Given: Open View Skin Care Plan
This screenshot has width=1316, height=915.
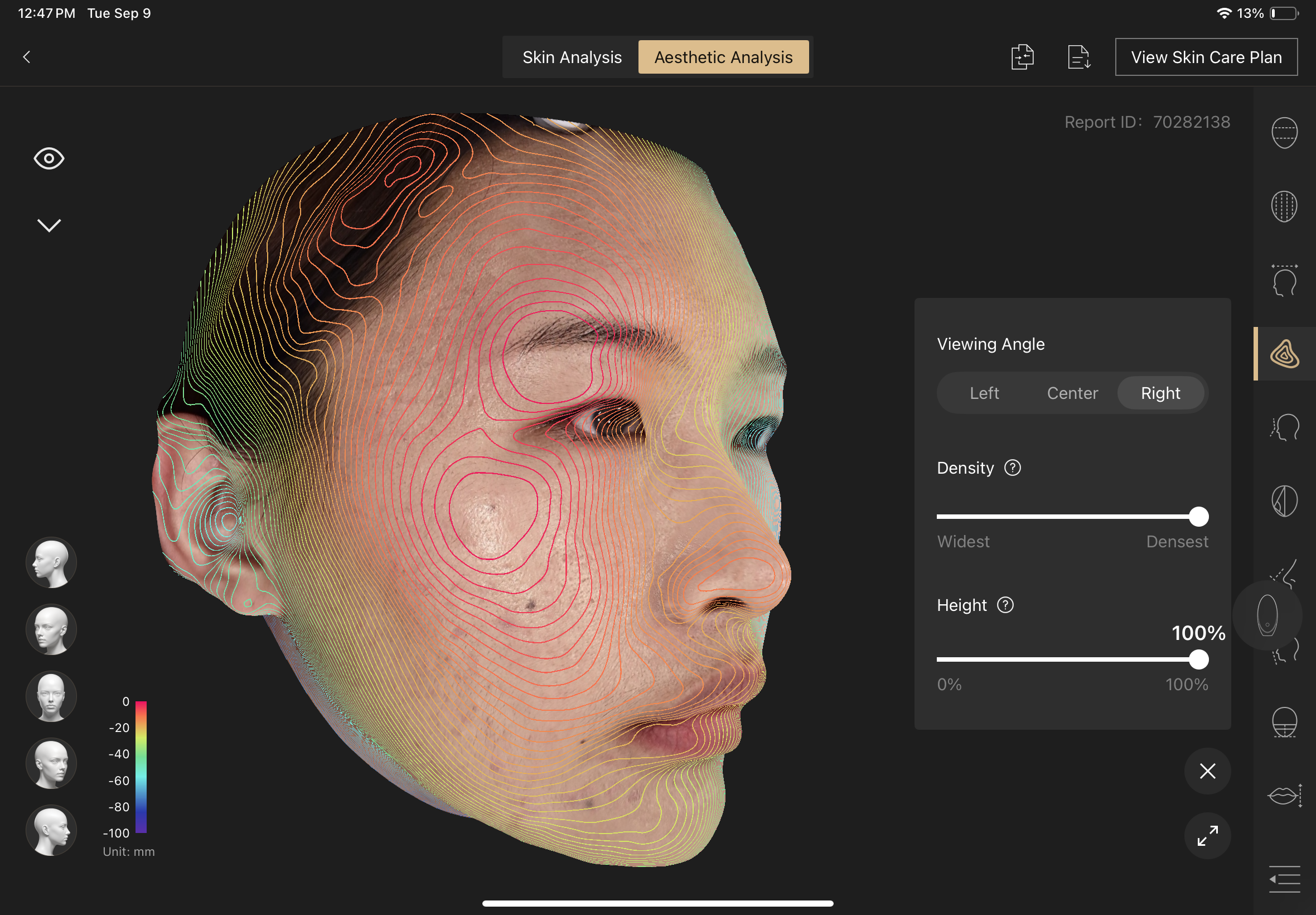Looking at the screenshot, I should tap(1206, 57).
